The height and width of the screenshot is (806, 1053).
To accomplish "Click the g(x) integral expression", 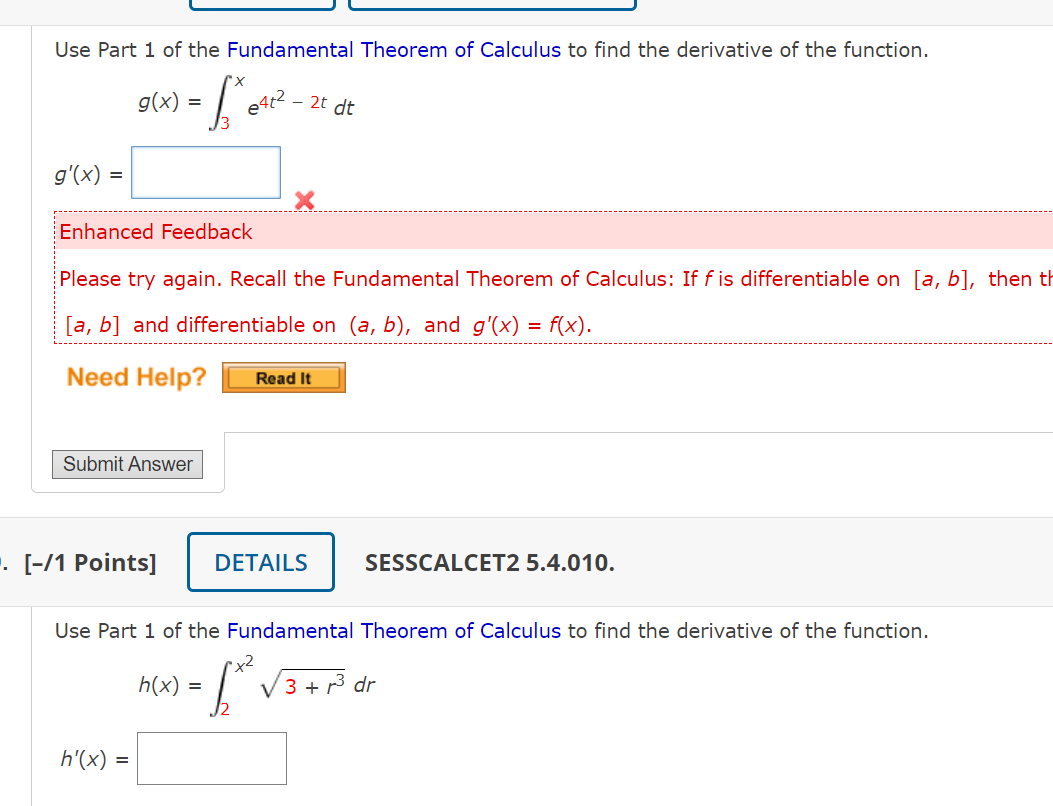I will (245, 103).
